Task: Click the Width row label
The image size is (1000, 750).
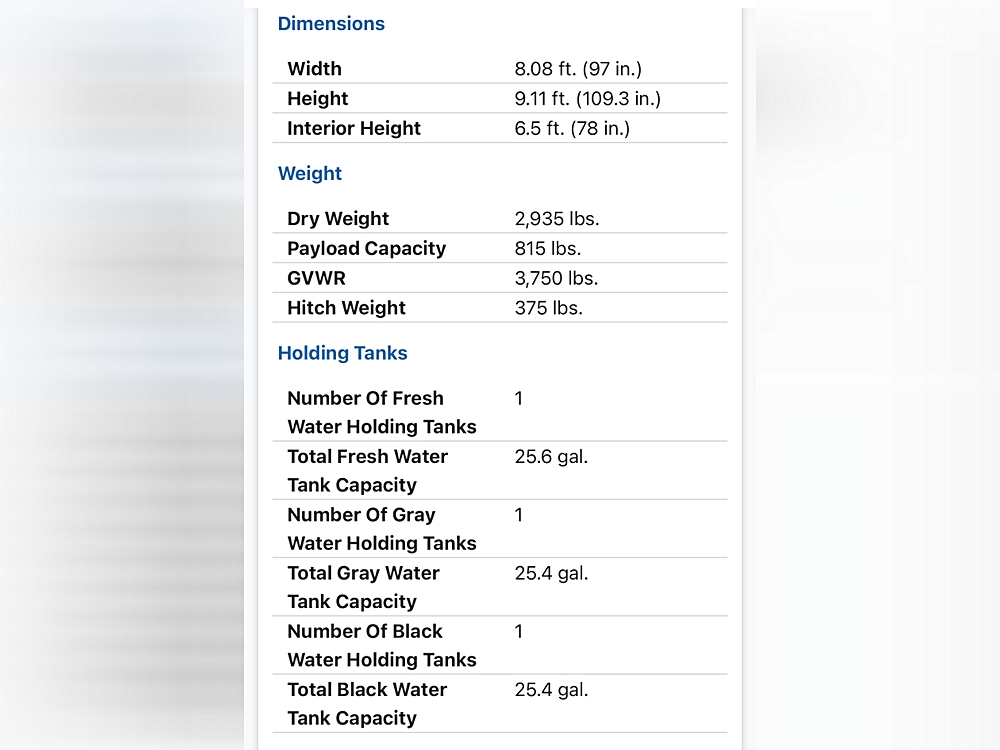Action: pyautogui.click(x=314, y=69)
